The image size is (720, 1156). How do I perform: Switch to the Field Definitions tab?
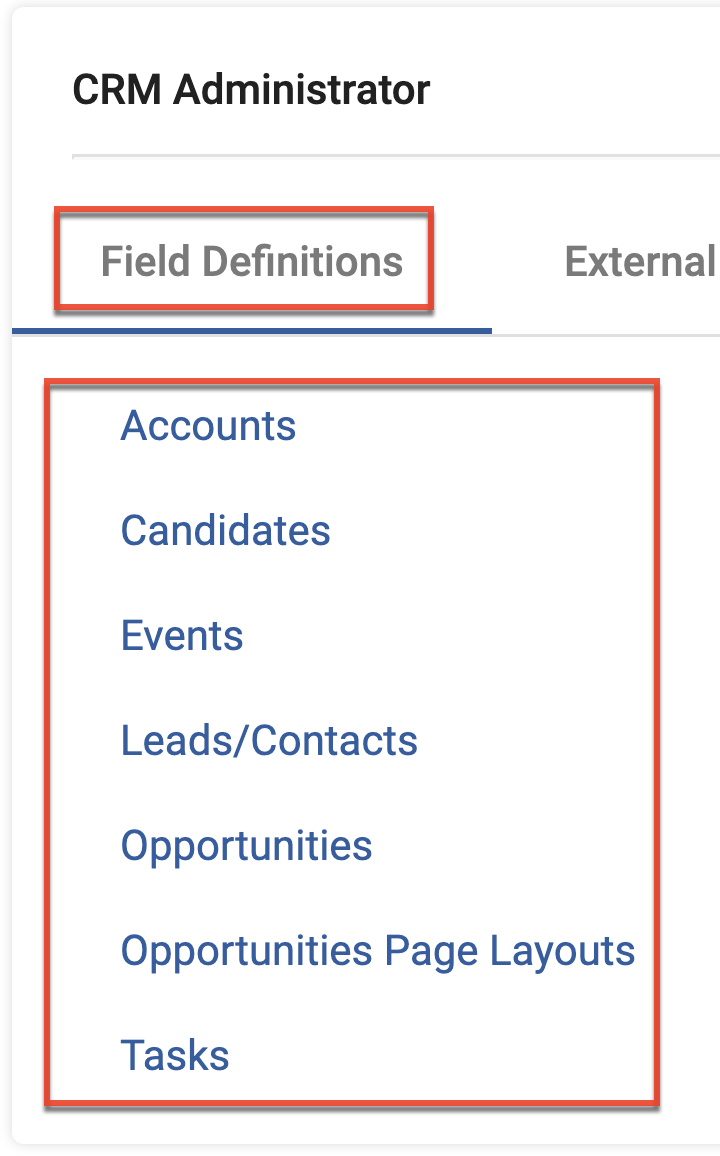tap(251, 262)
